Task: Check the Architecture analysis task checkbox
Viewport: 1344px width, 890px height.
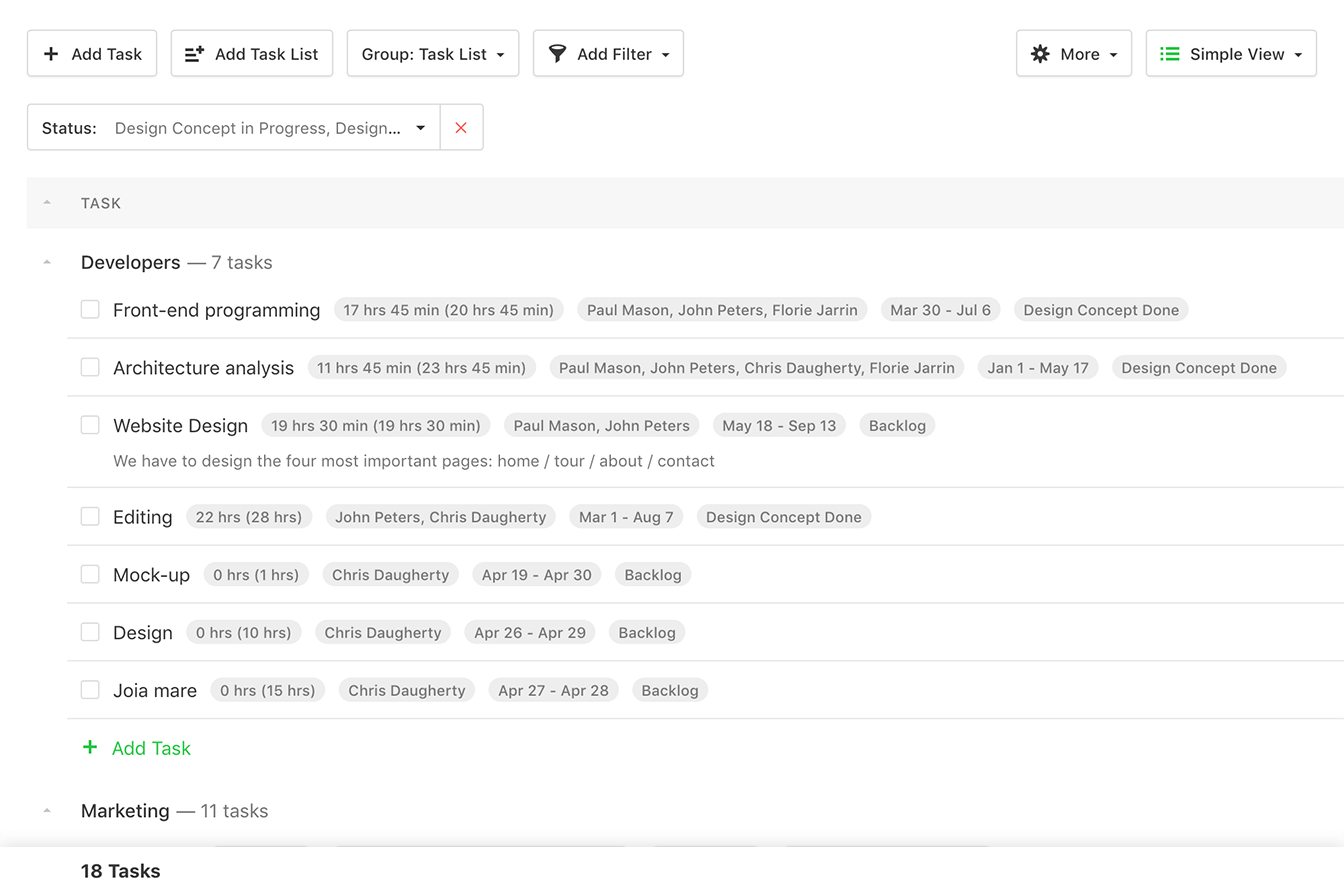Action: (90, 367)
